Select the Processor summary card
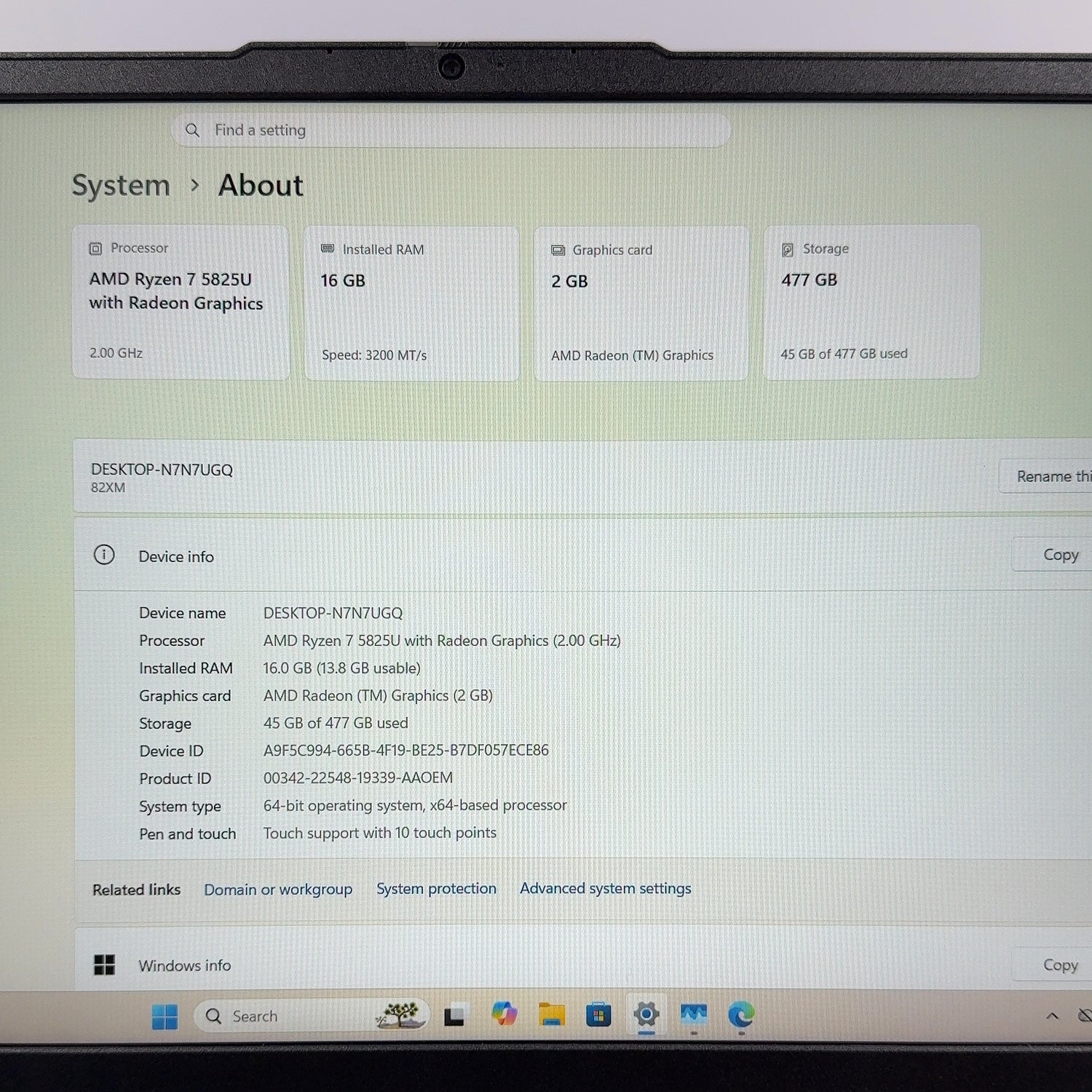 181,302
